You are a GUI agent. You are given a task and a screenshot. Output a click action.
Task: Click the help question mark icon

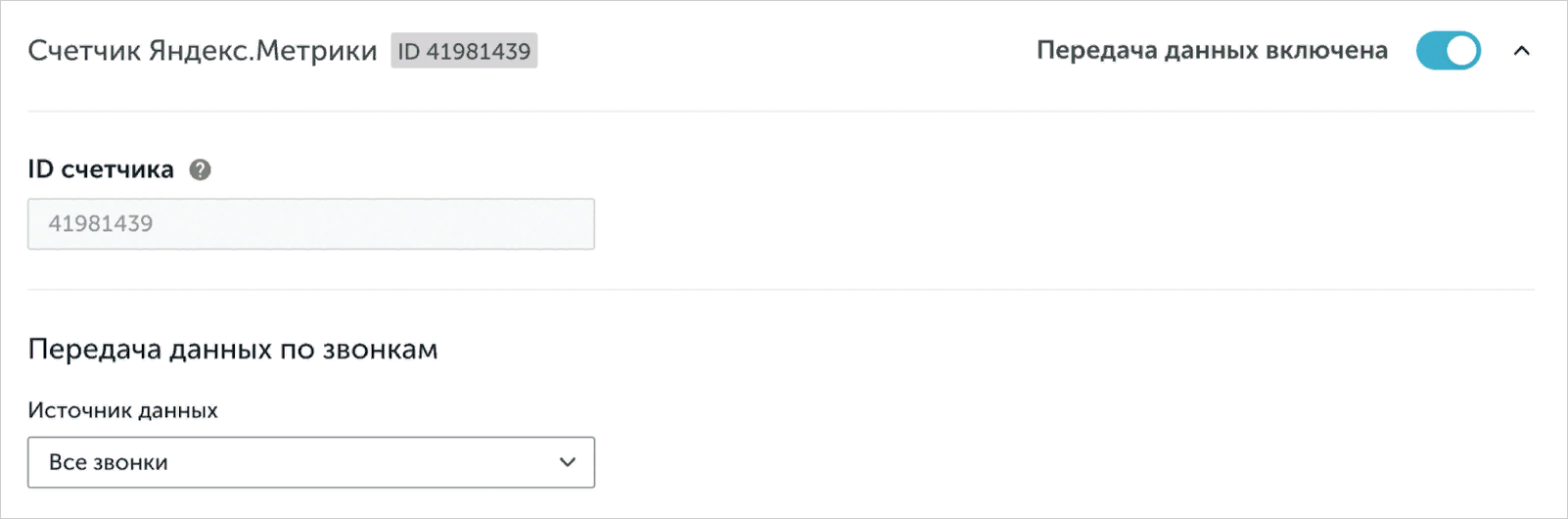200,170
